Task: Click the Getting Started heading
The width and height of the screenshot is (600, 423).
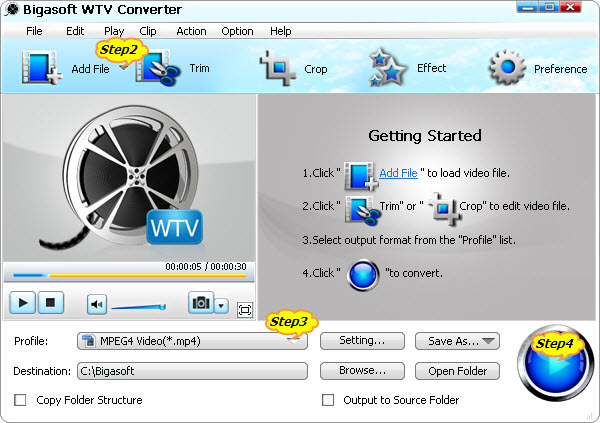Action: click(x=425, y=136)
